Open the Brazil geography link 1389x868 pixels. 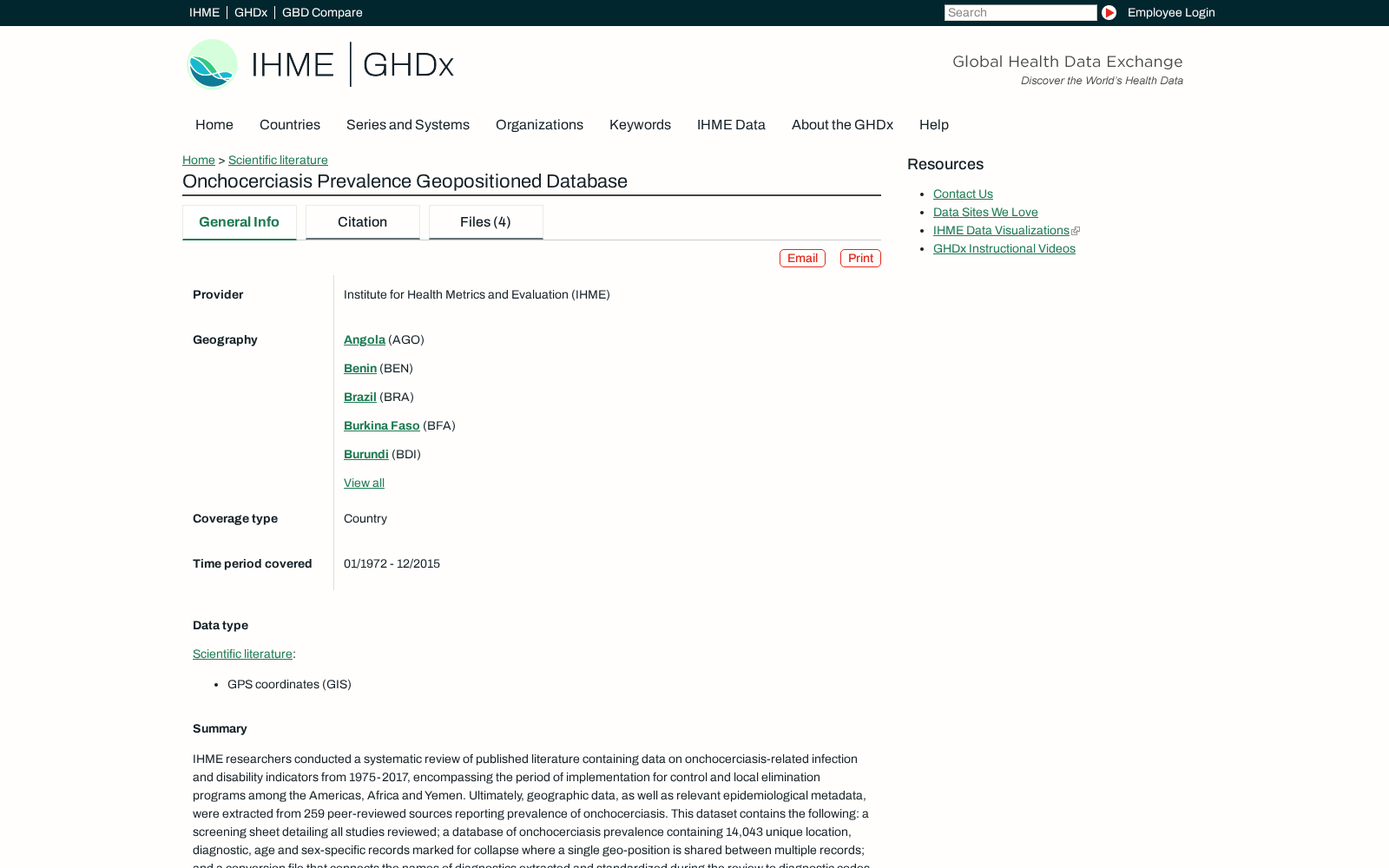point(360,397)
